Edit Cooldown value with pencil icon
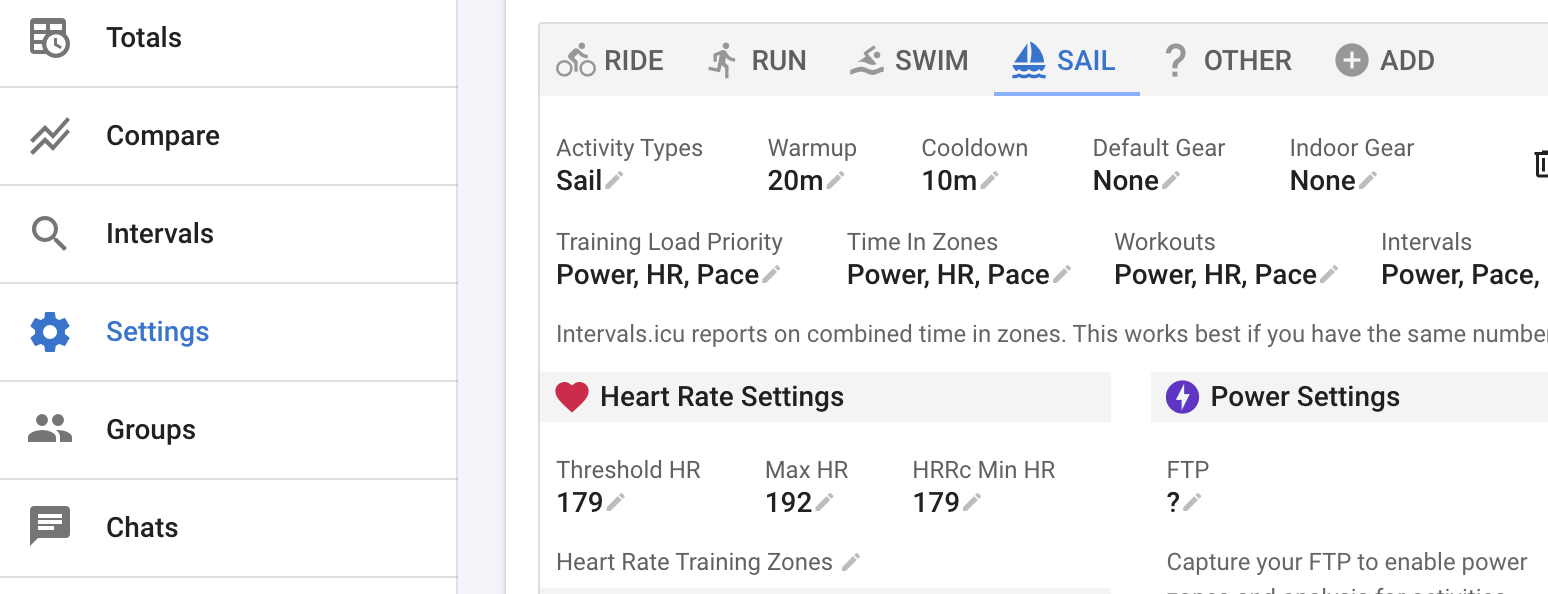This screenshot has height=594, width=1548. 989,180
